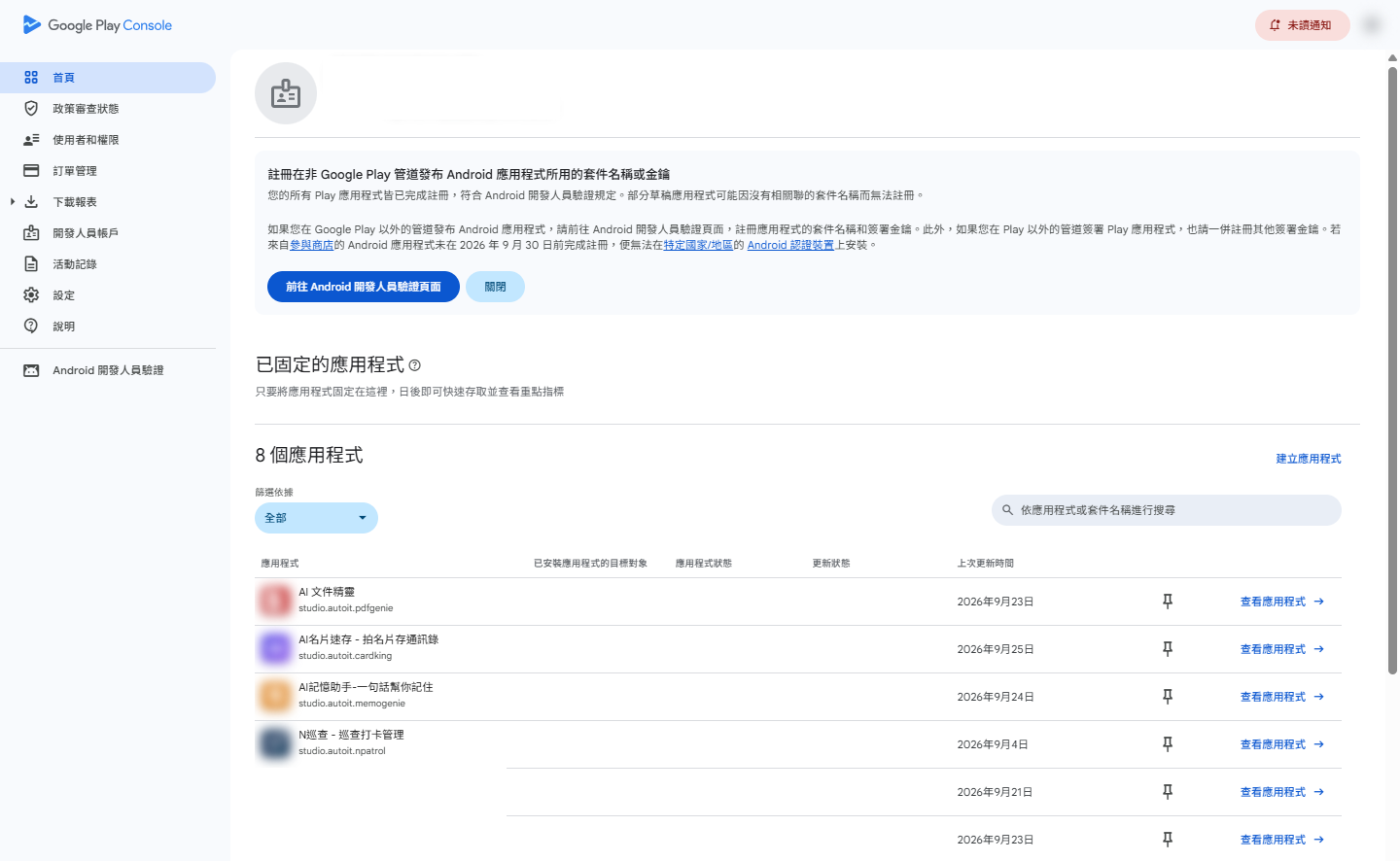
Task: Dismiss the notice with 關閉 button
Action: (495, 287)
